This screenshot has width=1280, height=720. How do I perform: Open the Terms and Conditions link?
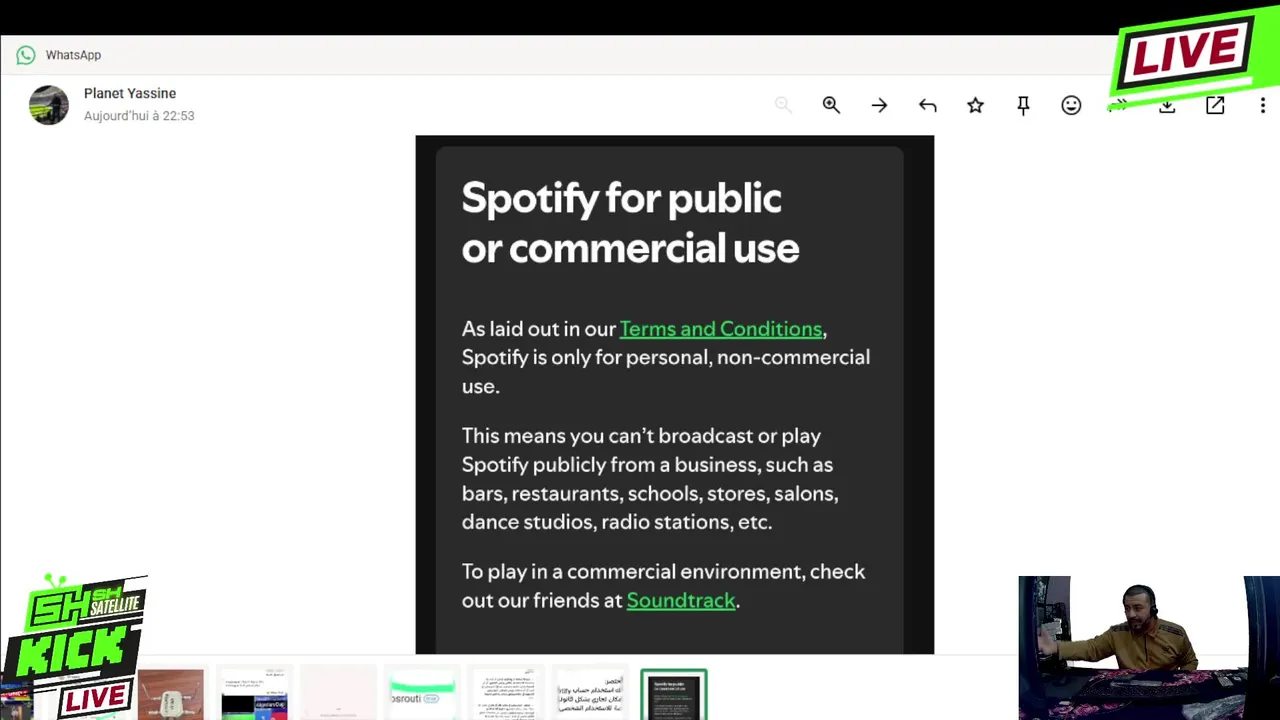click(x=720, y=329)
